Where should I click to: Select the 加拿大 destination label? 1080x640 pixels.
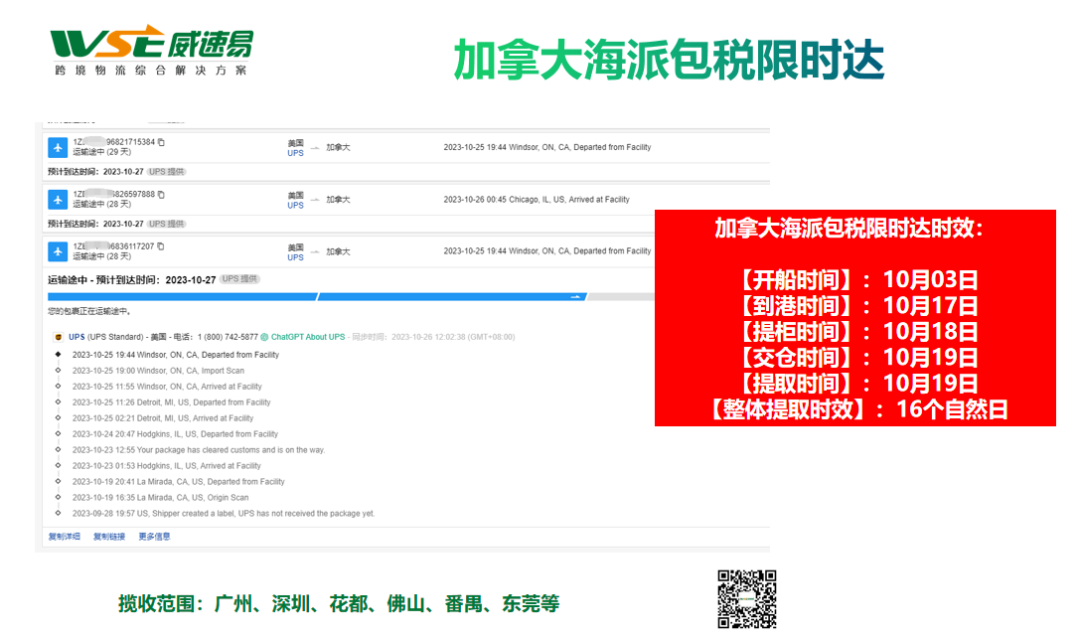tap(340, 148)
